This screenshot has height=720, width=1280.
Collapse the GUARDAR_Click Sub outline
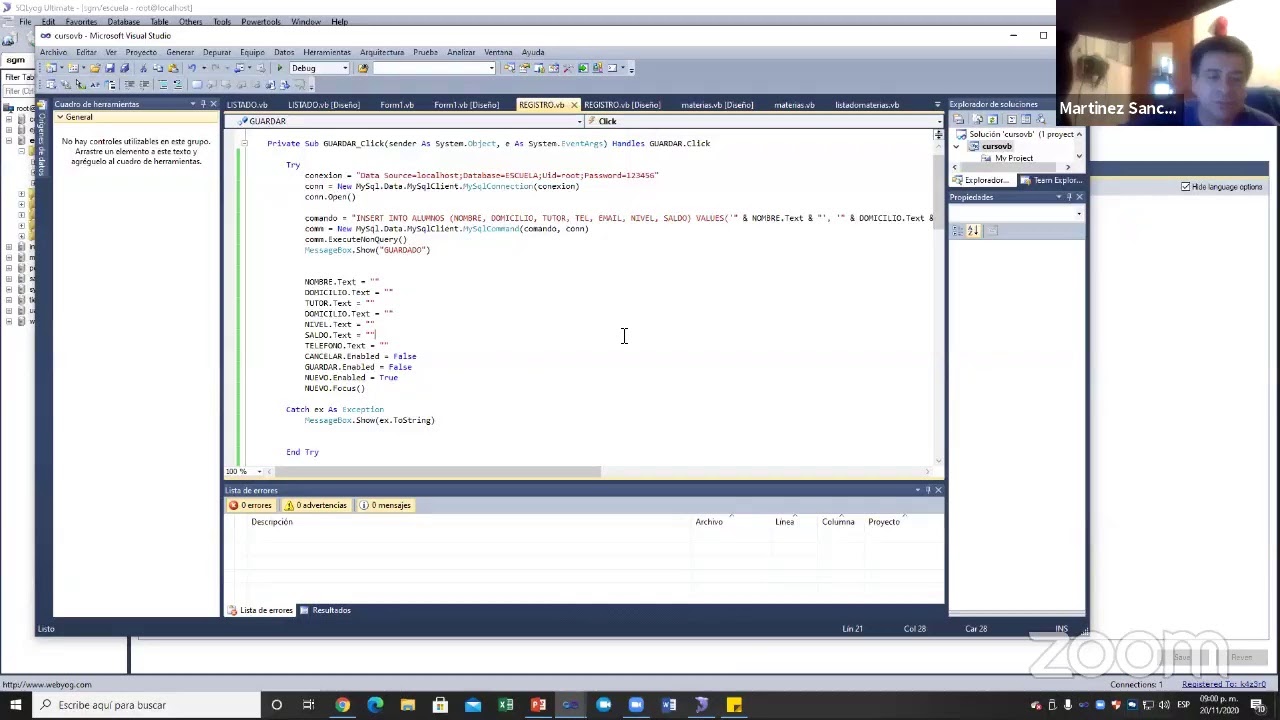tap(243, 143)
